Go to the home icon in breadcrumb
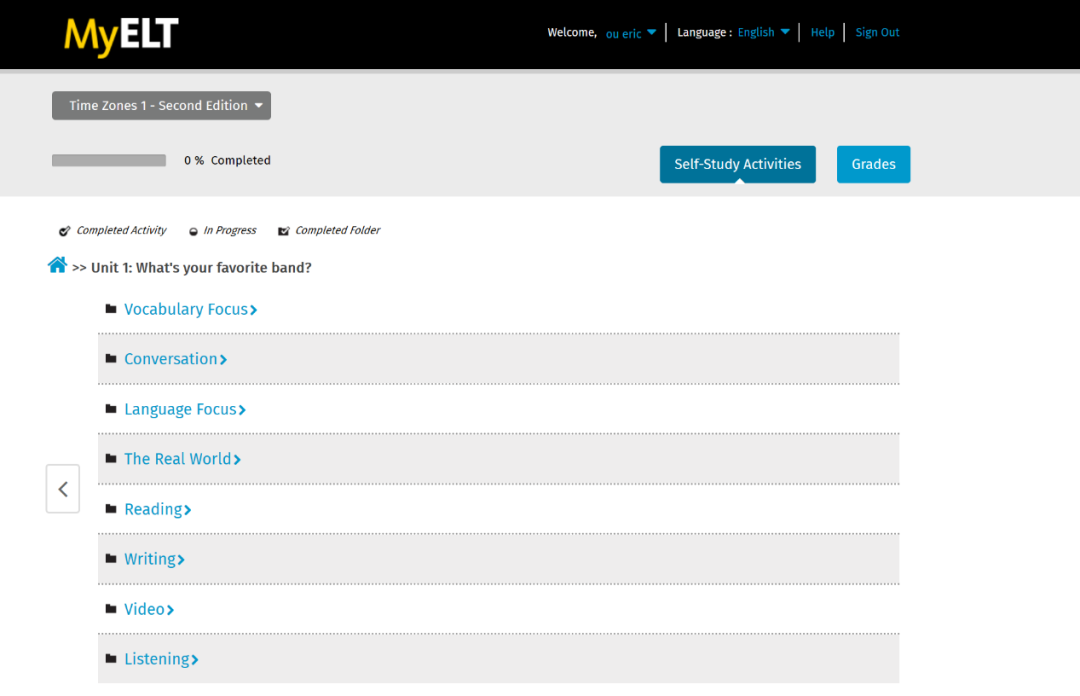 (57, 265)
